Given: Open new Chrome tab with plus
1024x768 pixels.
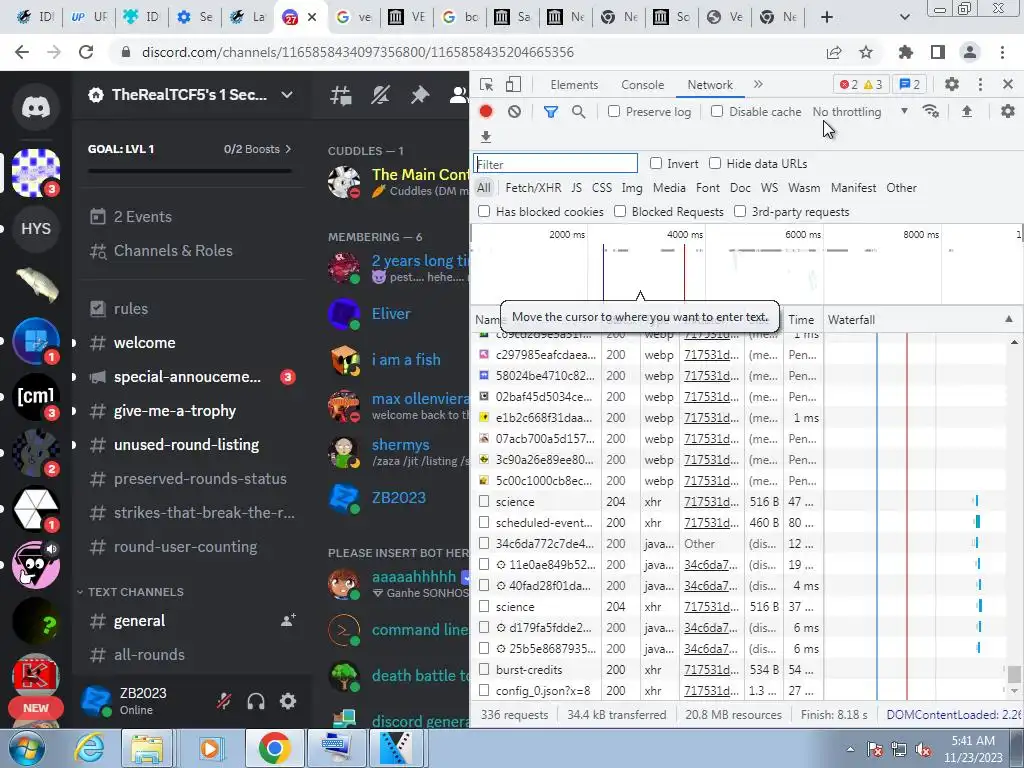Looking at the screenshot, I should pos(827,17).
